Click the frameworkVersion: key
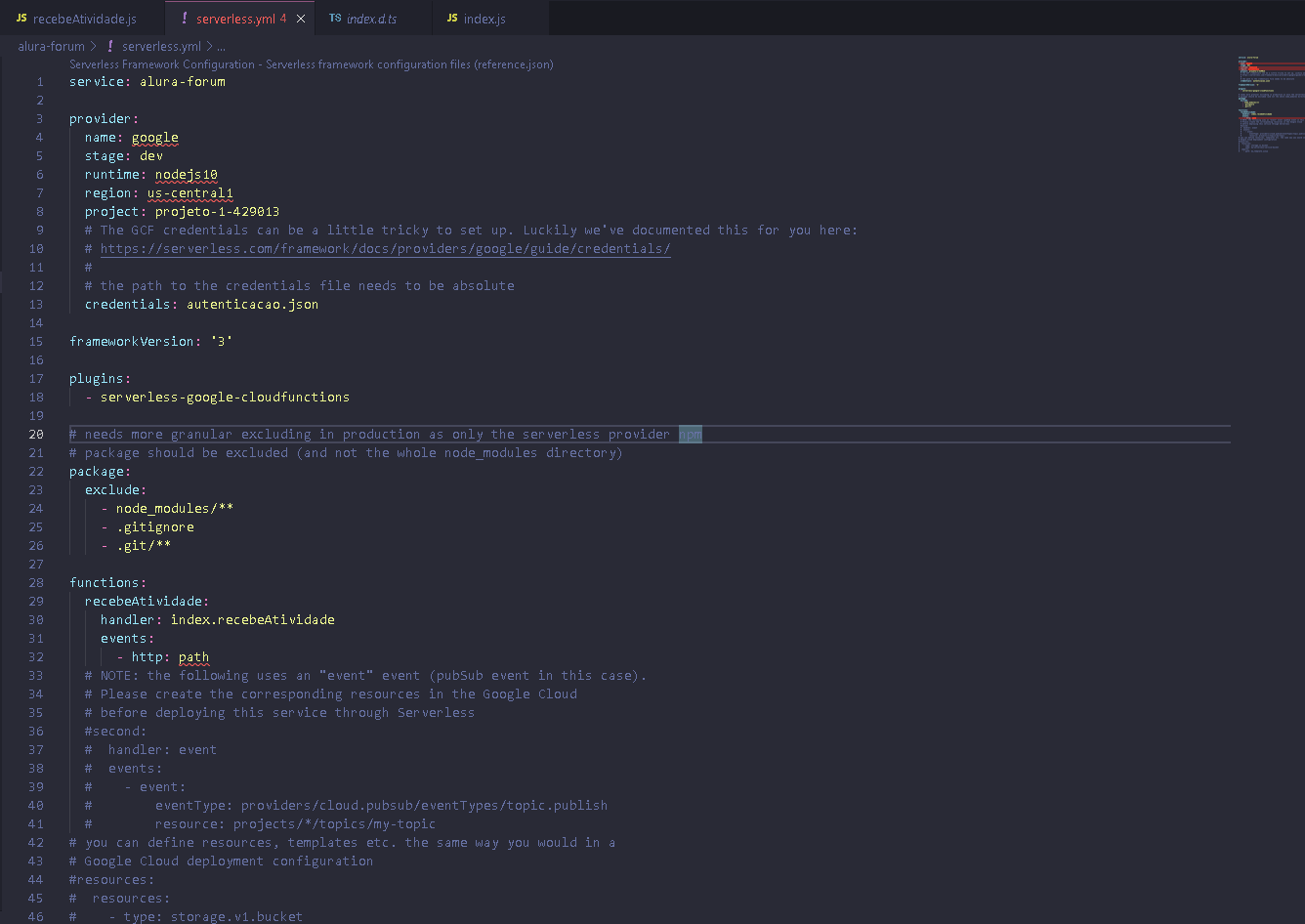Viewport: 1305px width, 924px height. pos(136,342)
